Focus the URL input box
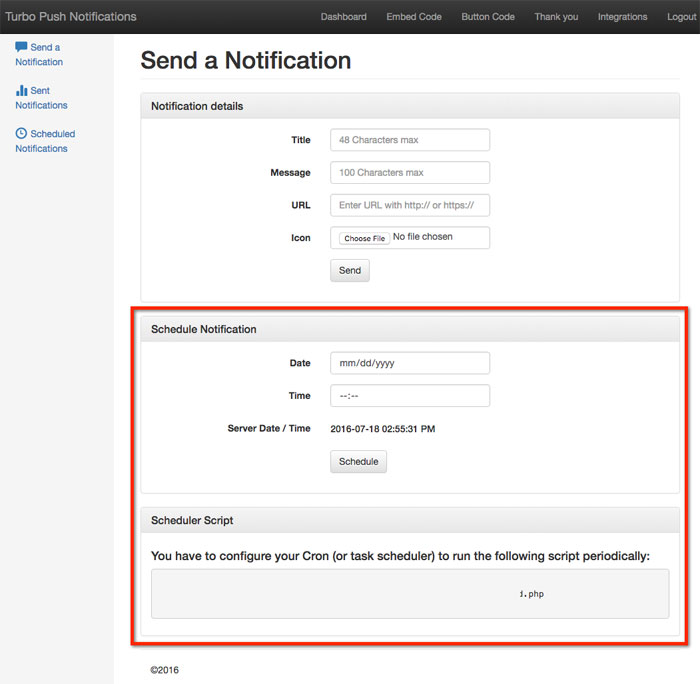This screenshot has height=684, width=700. coord(410,205)
